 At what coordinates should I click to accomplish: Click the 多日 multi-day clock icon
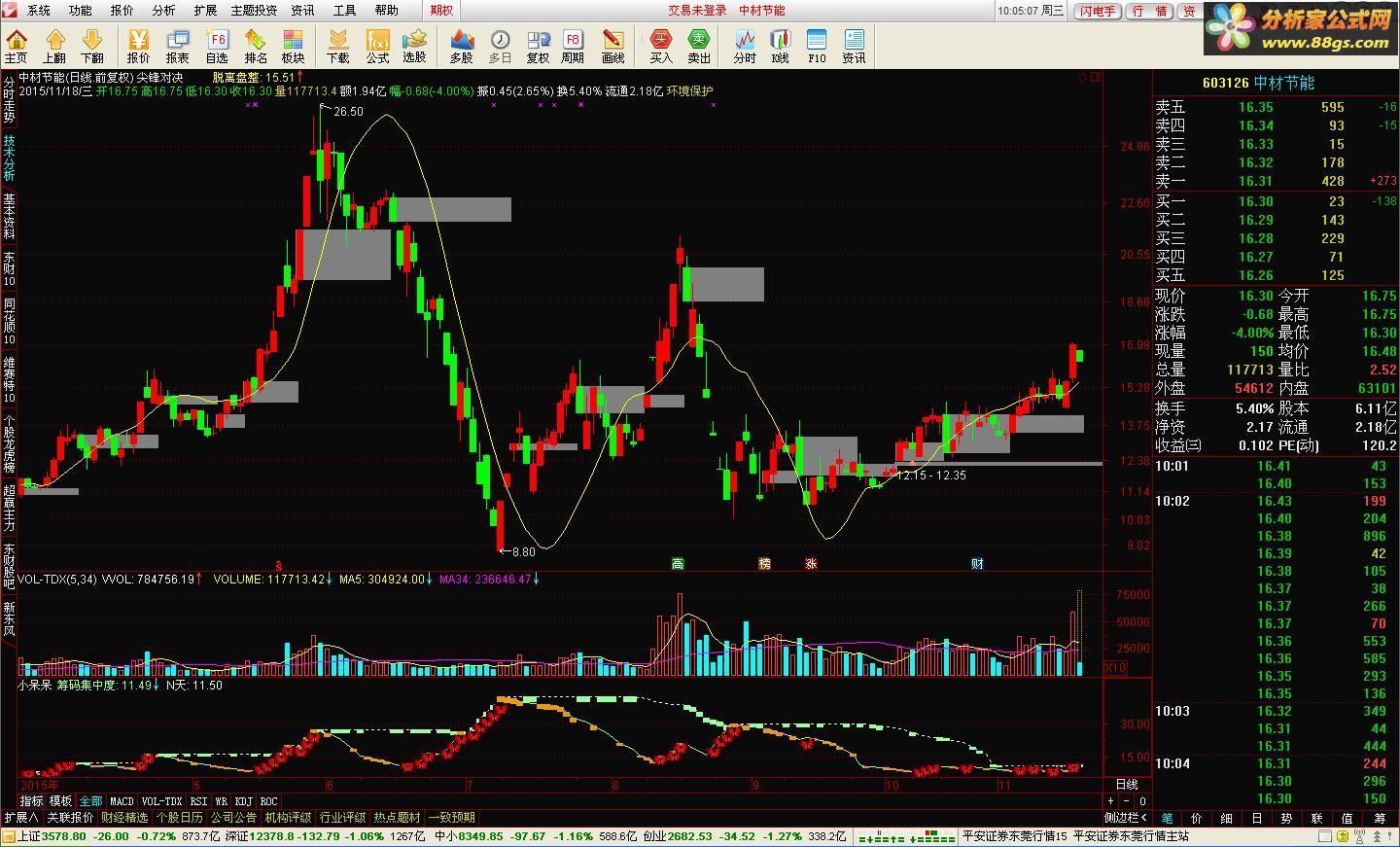500,46
